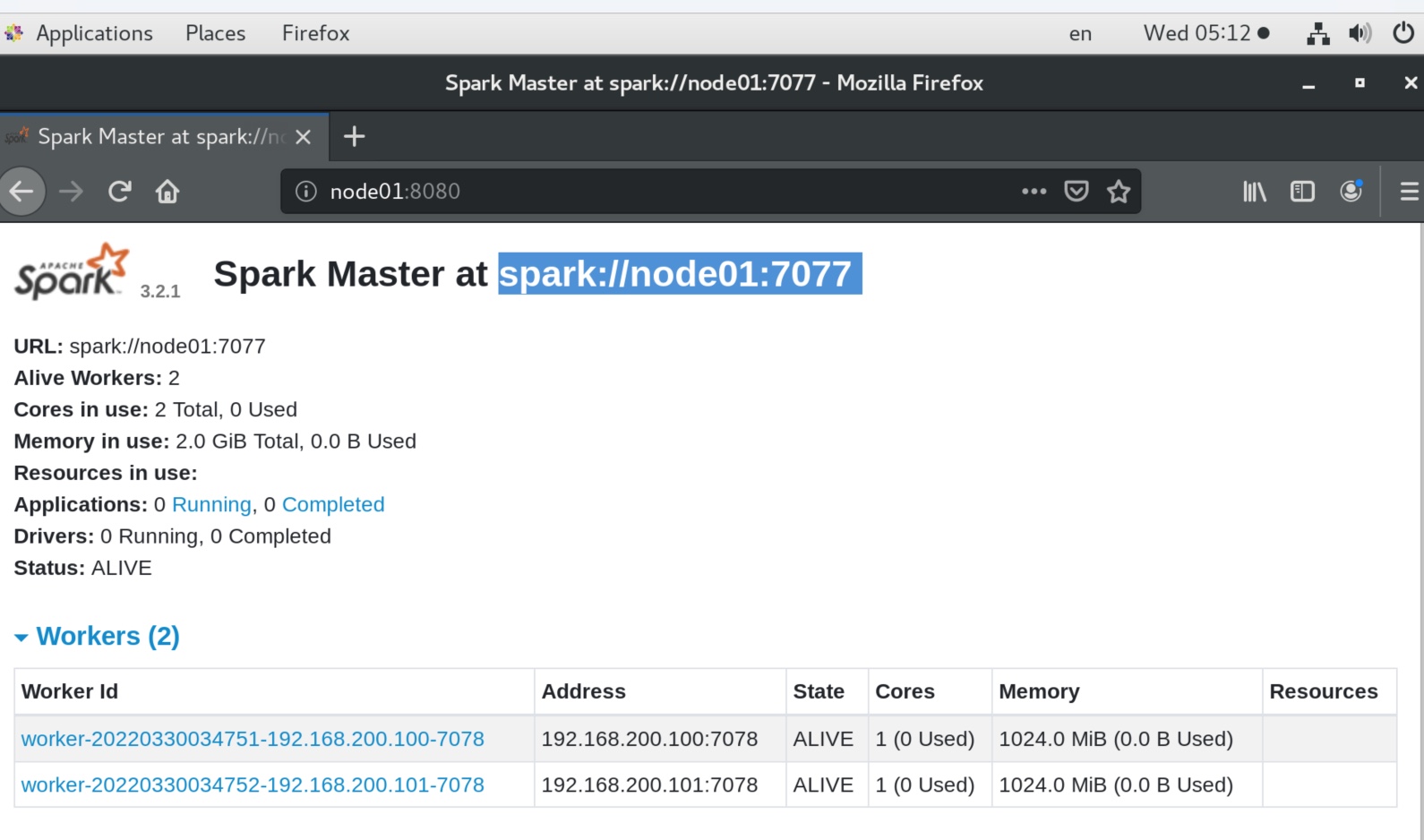Click the Memory in use line

215,441
